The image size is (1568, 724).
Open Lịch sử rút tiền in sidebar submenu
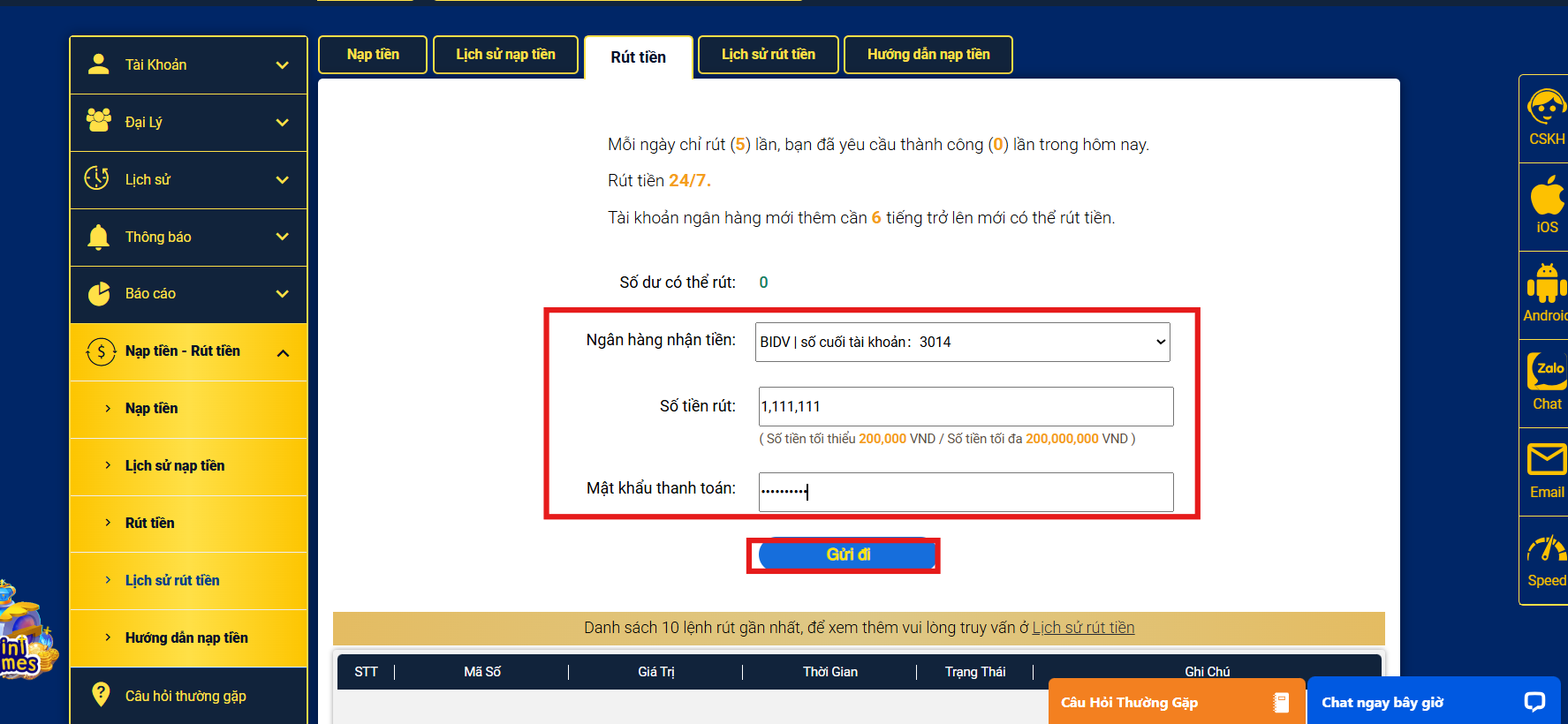click(188, 581)
